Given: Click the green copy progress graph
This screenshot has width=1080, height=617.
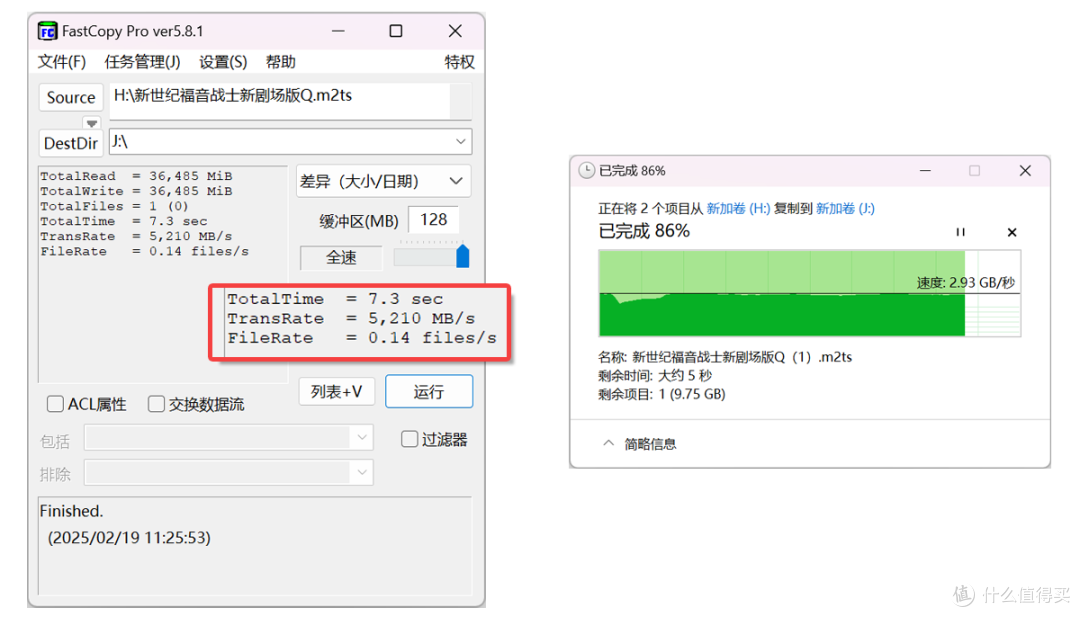Looking at the screenshot, I should (809, 293).
